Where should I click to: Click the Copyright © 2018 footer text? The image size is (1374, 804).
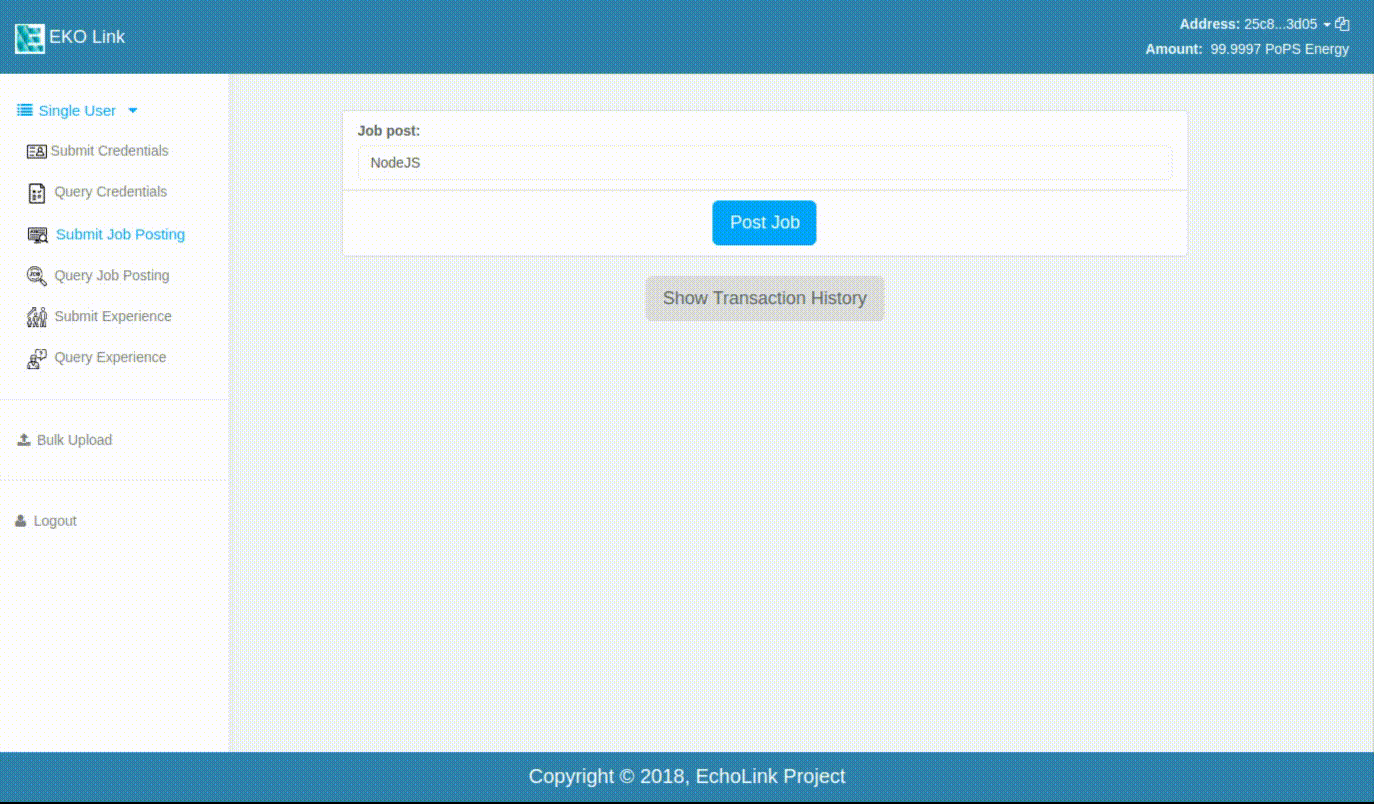(x=687, y=776)
